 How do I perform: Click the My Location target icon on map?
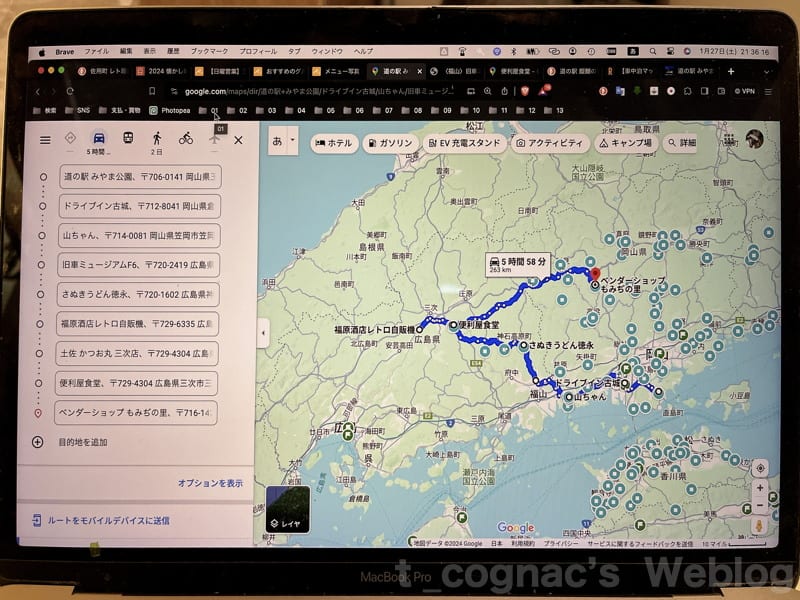760,468
